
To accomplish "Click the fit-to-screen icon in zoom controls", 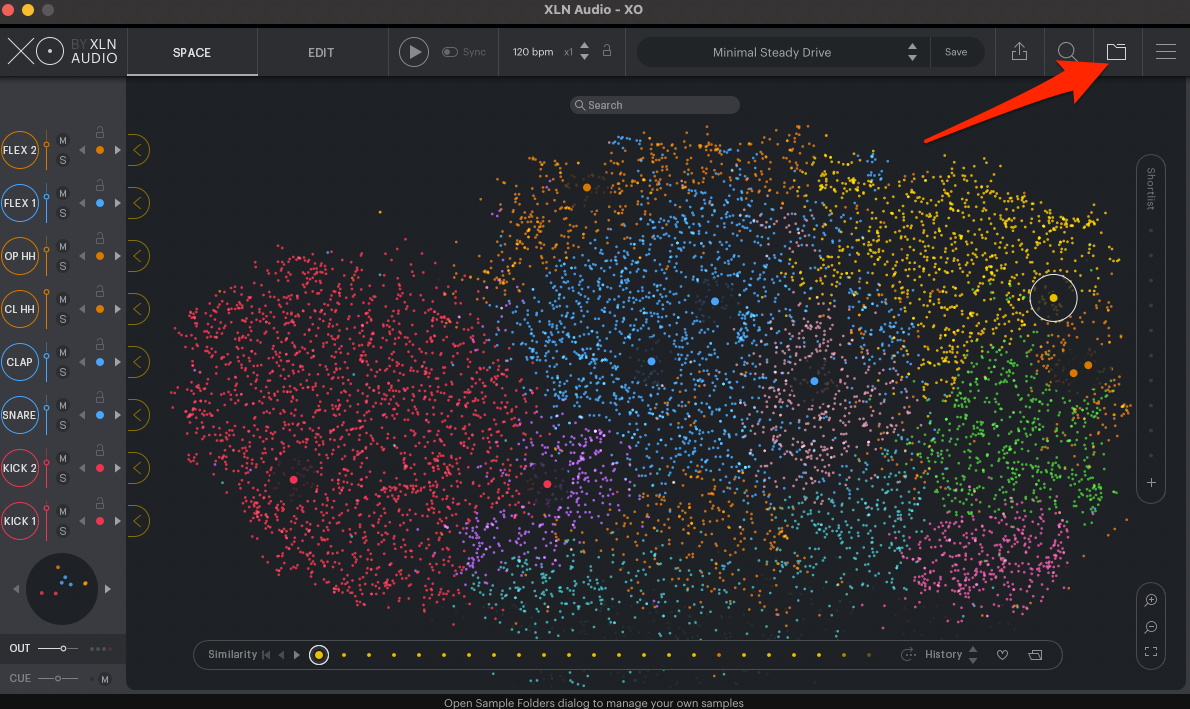I will click(1151, 652).
